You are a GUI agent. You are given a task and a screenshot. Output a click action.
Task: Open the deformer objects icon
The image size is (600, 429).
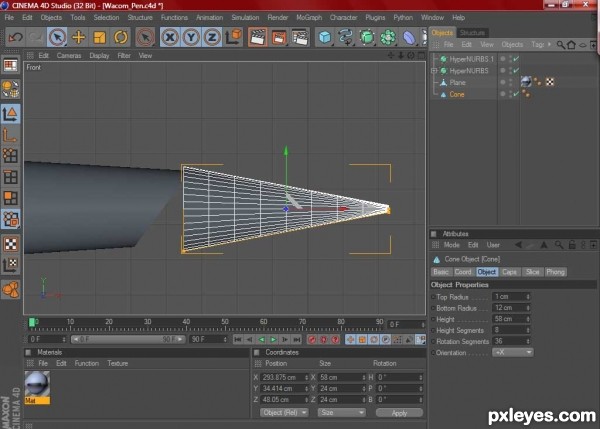(x=409, y=37)
